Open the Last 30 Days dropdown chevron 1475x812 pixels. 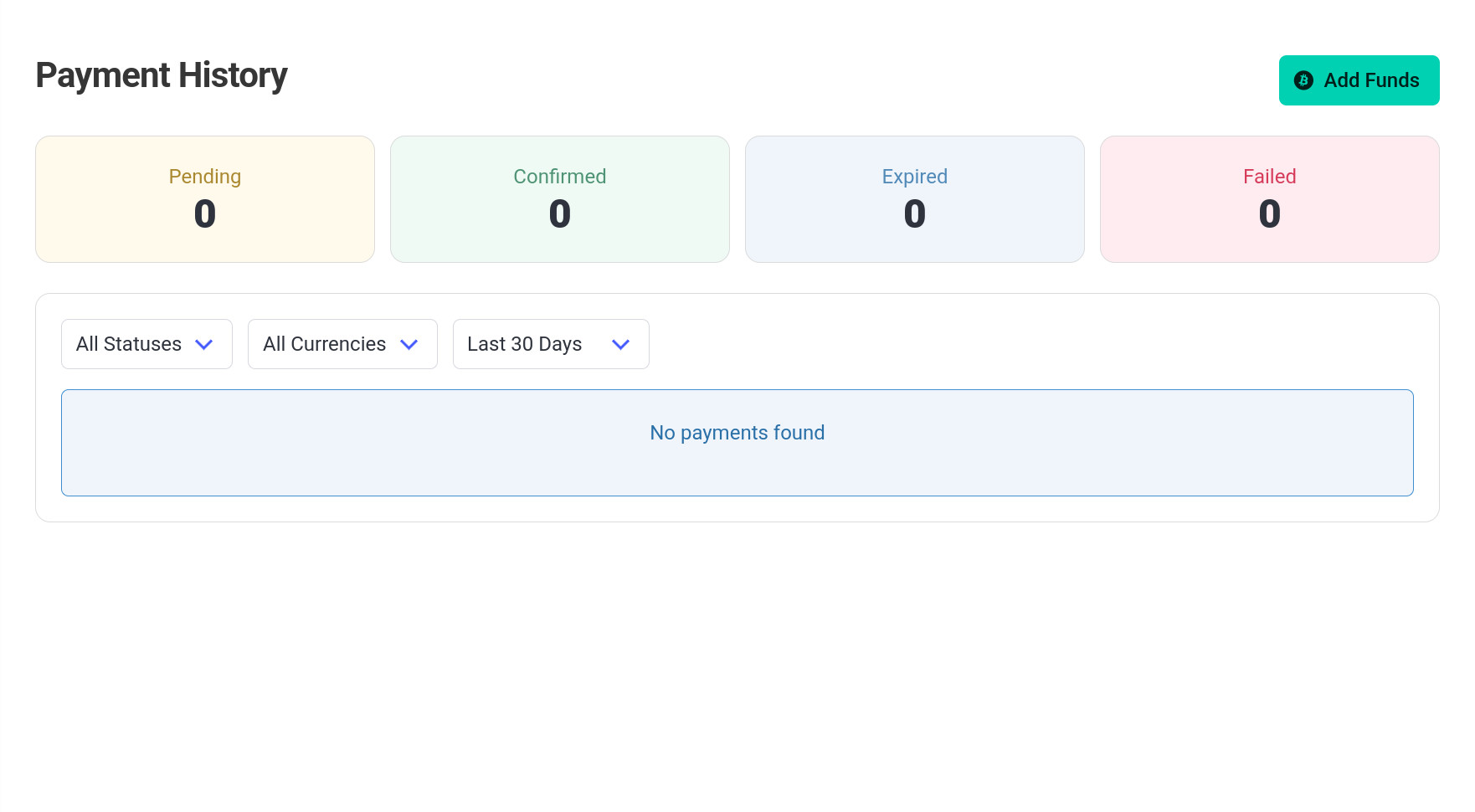[620, 344]
